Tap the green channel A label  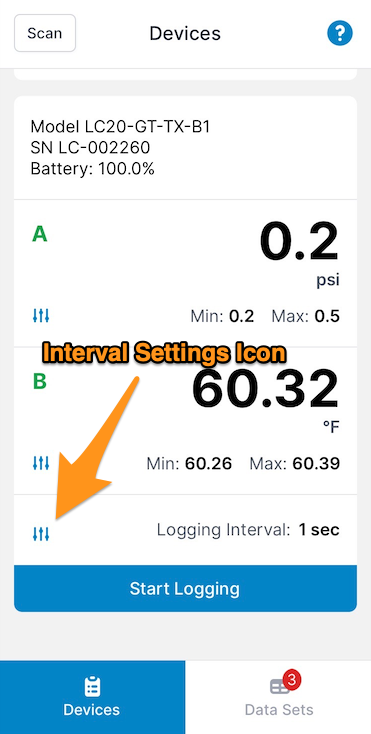pyautogui.click(x=40, y=234)
